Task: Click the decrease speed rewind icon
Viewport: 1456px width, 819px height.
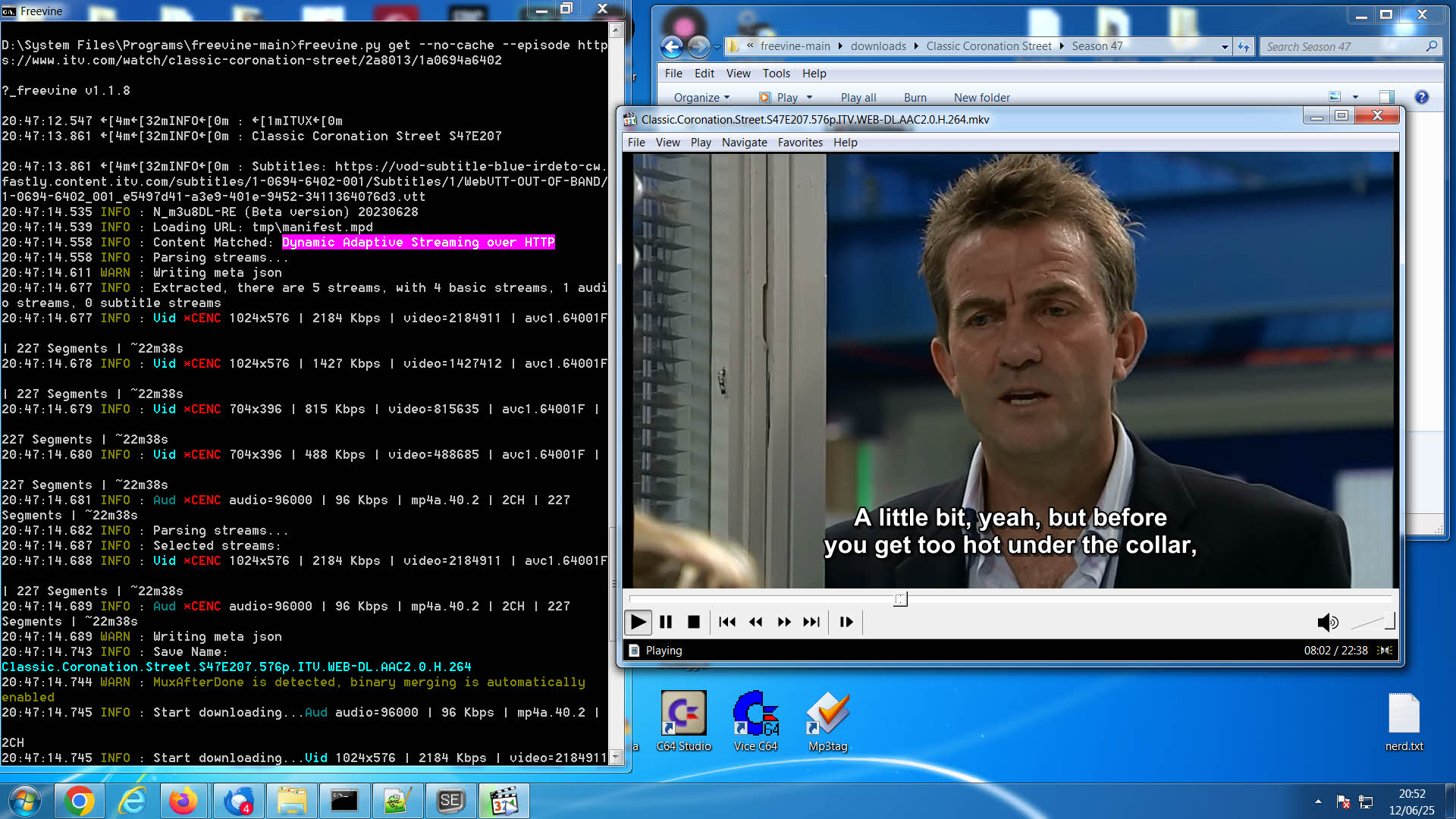Action: pos(755,622)
